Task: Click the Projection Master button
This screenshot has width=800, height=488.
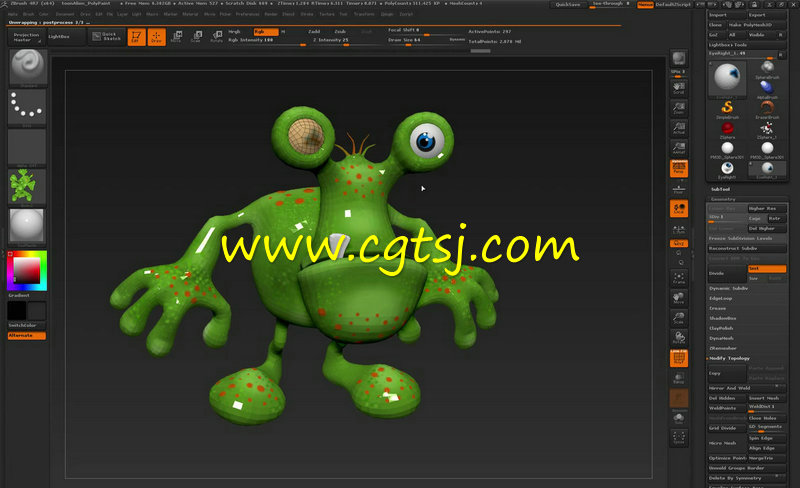Action: pos(26,37)
